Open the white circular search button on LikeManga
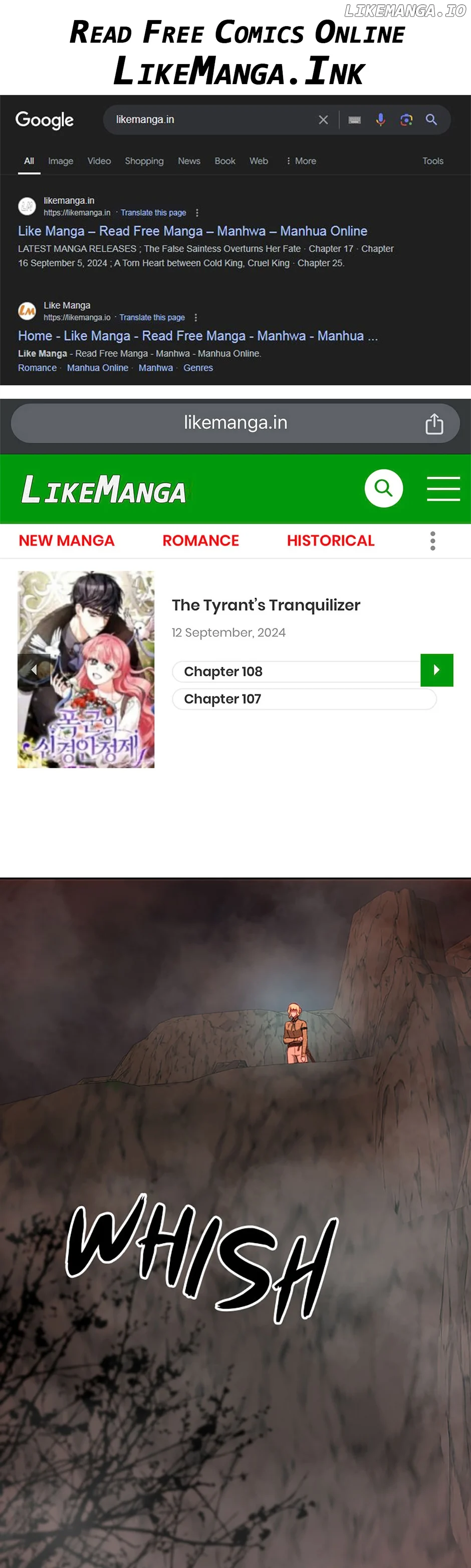 click(x=383, y=488)
